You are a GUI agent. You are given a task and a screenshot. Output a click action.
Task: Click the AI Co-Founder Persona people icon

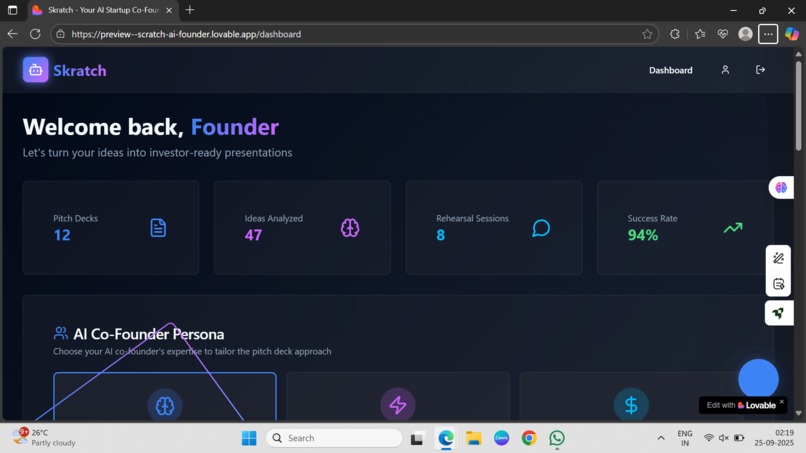61,333
